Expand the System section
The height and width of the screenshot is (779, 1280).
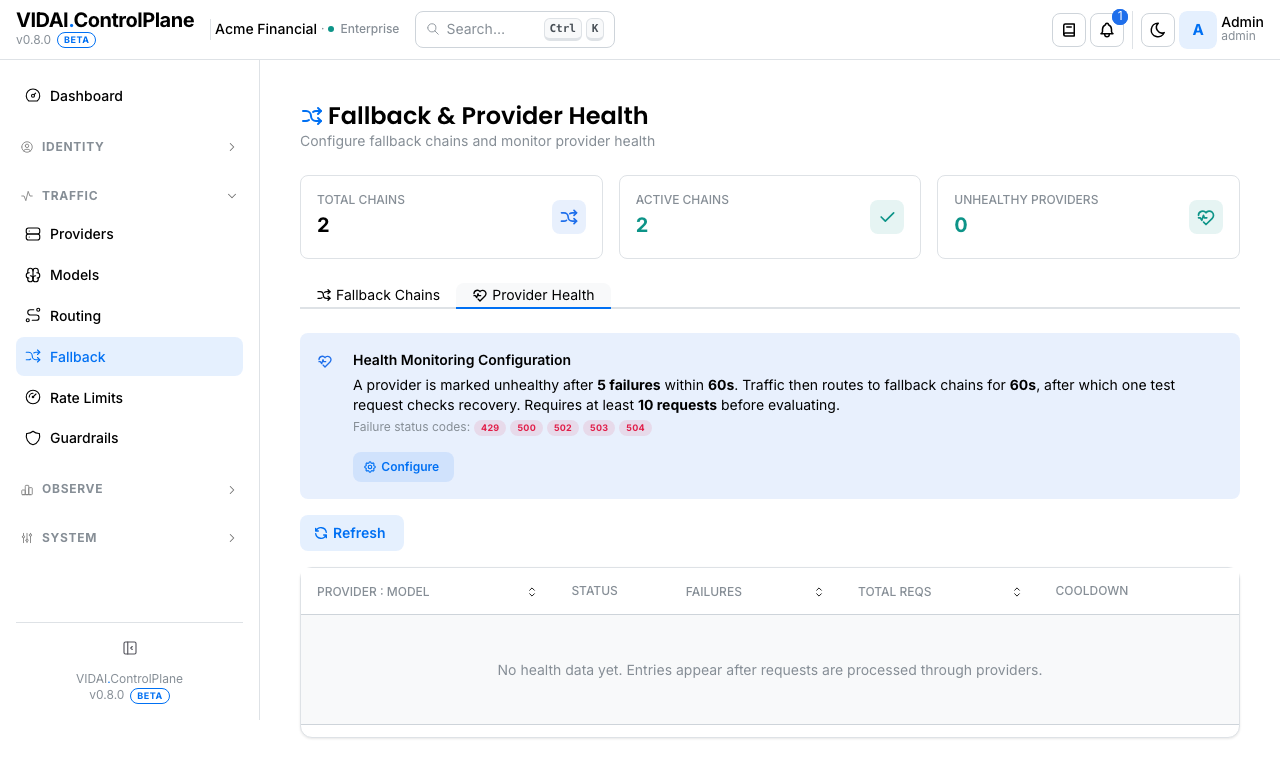coord(129,538)
